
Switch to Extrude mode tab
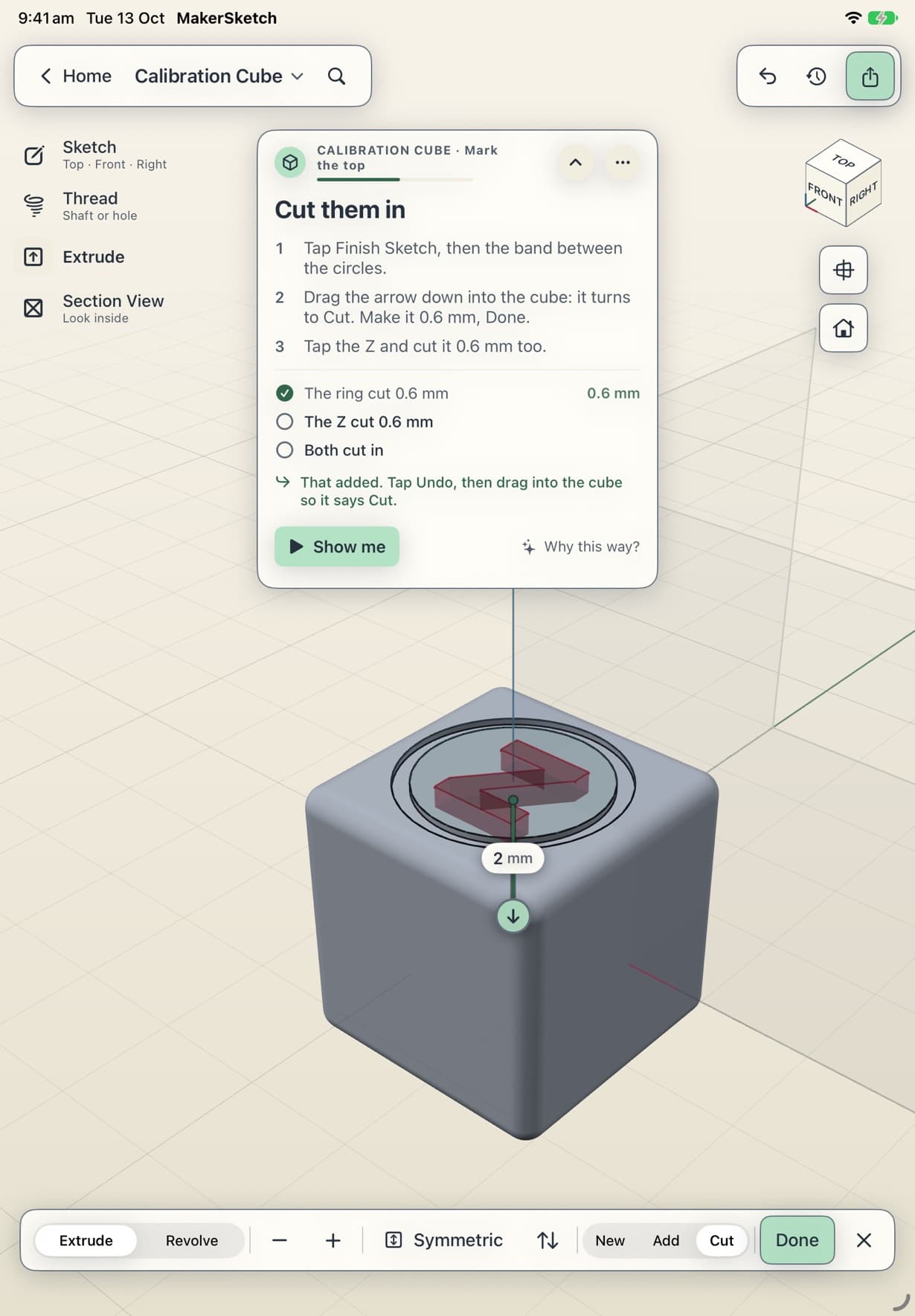click(x=86, y=1240)
